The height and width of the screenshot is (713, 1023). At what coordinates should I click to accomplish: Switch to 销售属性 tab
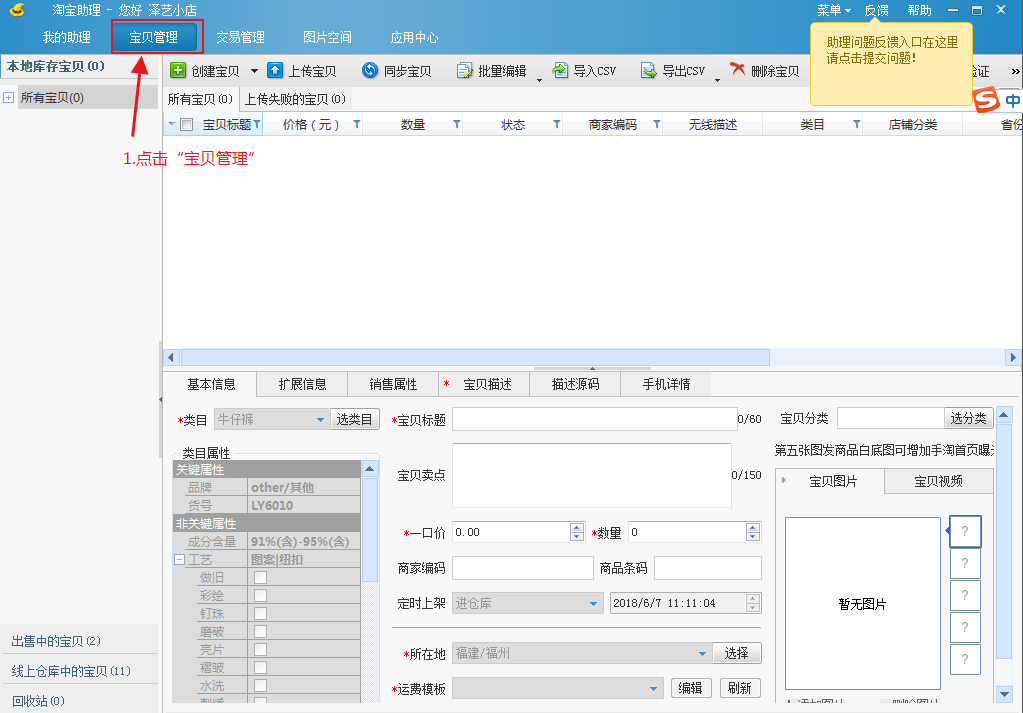393,384
